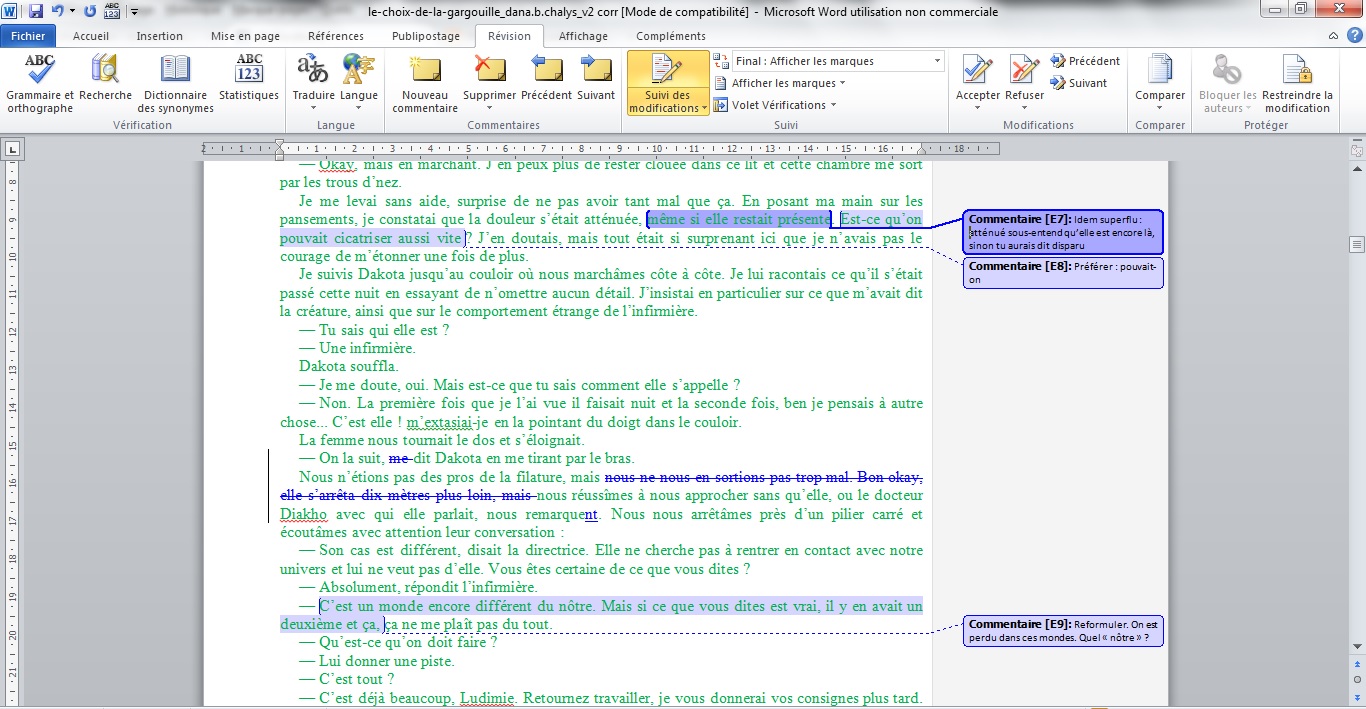The image size is (1366, 709).
Task: Switch to the Références tab
Action: pyautogui.click(x=336, y=36)
